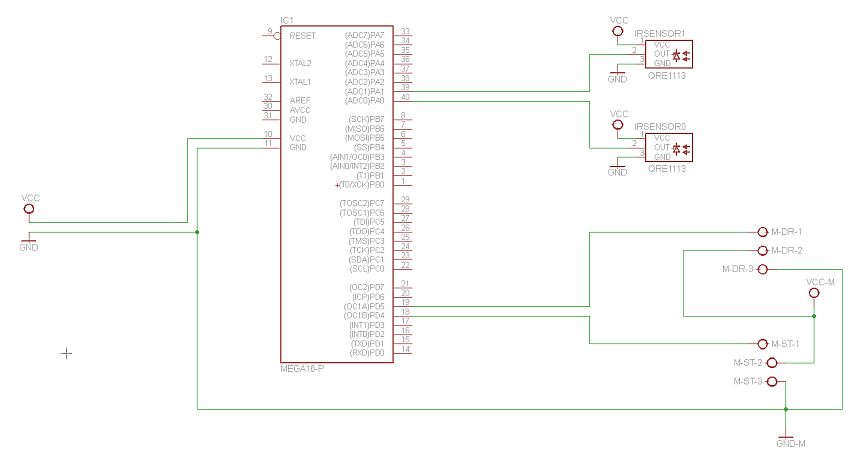This screenshot has height=469, width=866.
Task: Click the (T0/XCK)PB0 pin label
Action: click(x=362, y=185)
